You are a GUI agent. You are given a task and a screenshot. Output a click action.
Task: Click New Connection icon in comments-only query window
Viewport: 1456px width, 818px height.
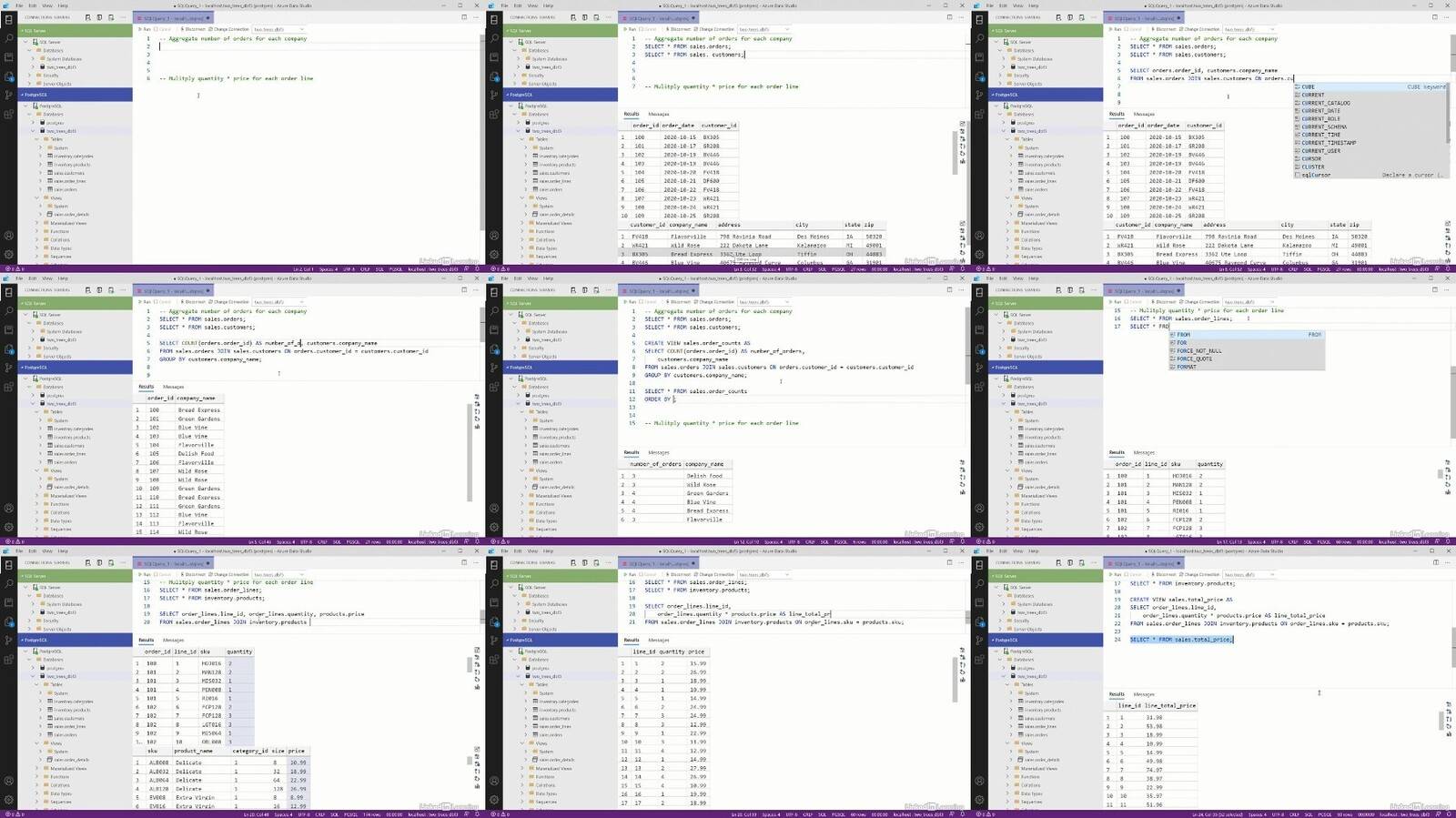(87, 17)
